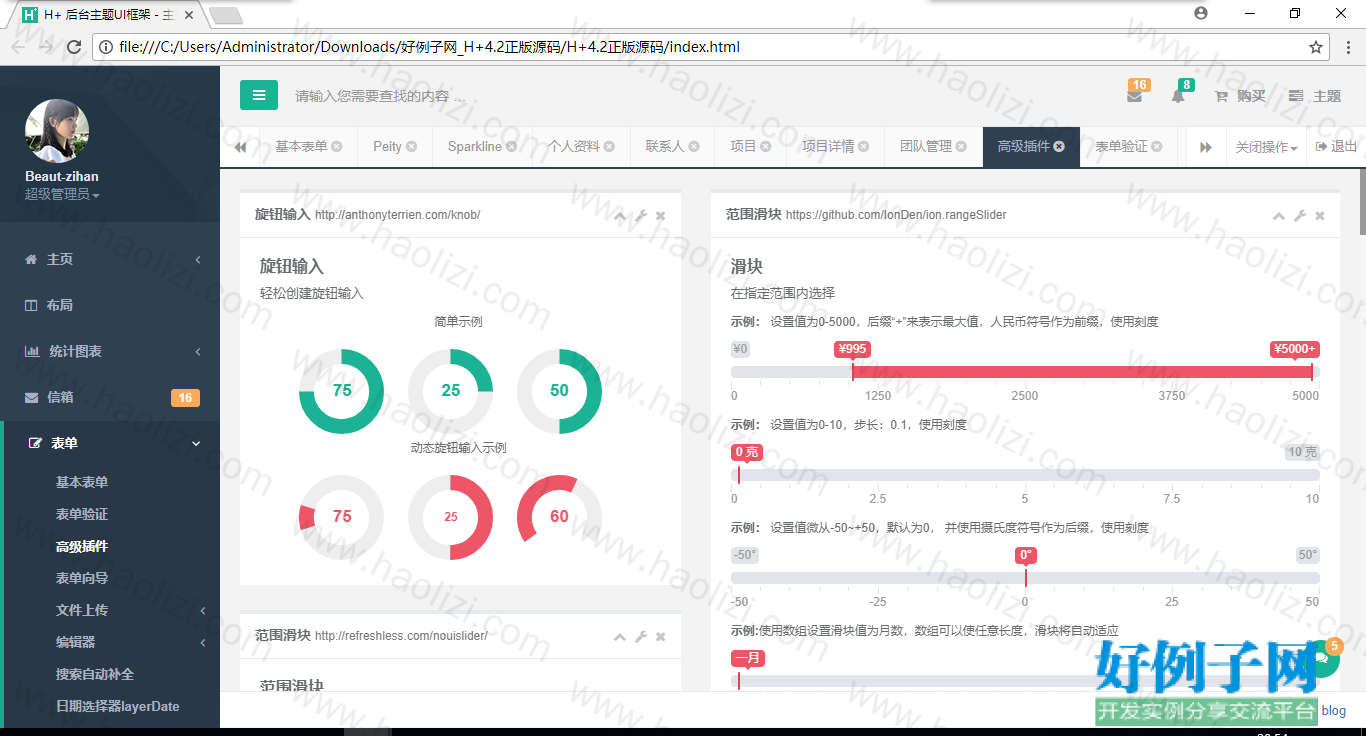Switch to the 团队管理 tab
Image resolution: width=1366 pixels, height=736 pixels.
pyautogui.click(x=926, y=146)
